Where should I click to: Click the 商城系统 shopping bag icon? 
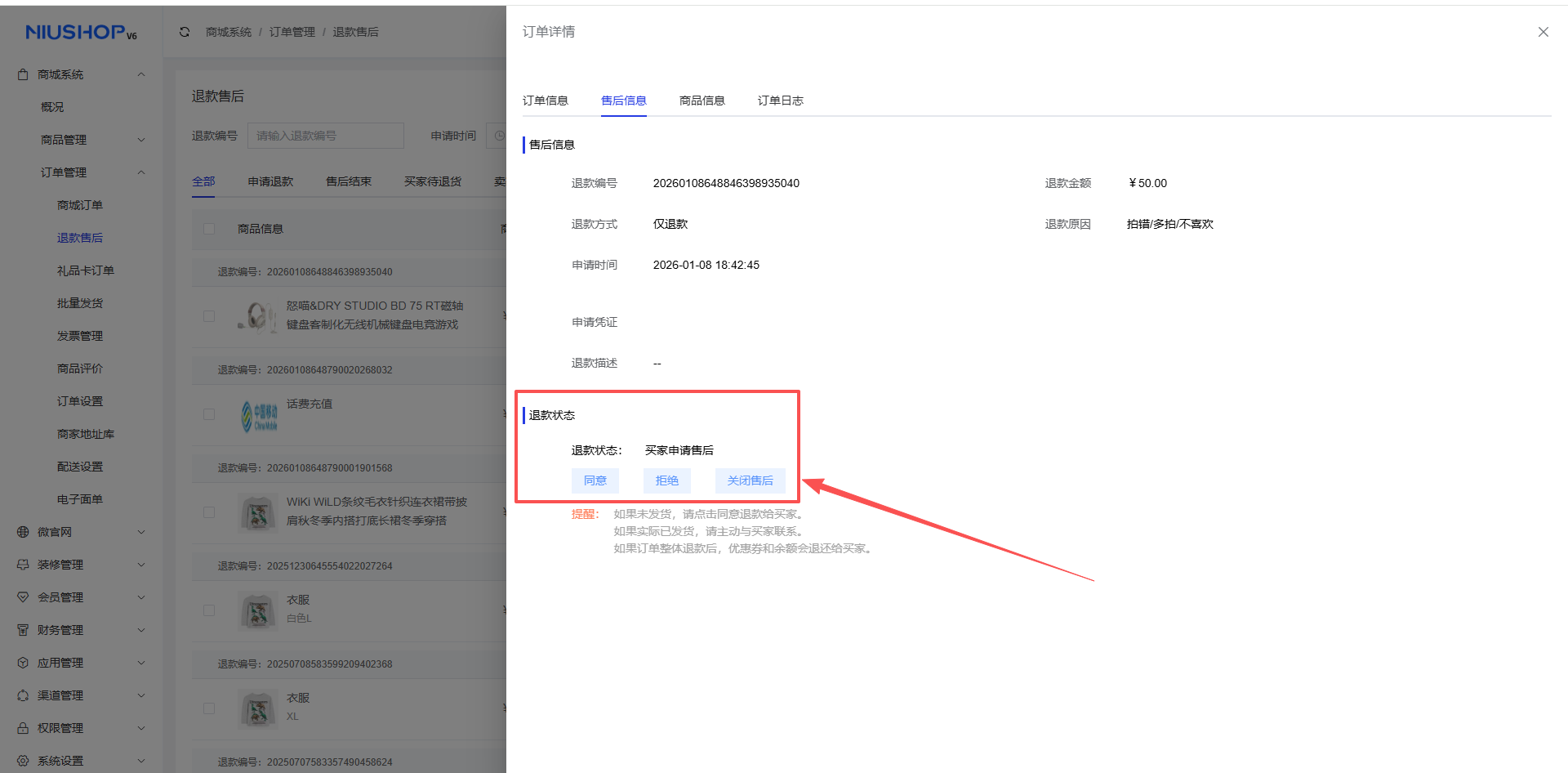coord(23,74)
